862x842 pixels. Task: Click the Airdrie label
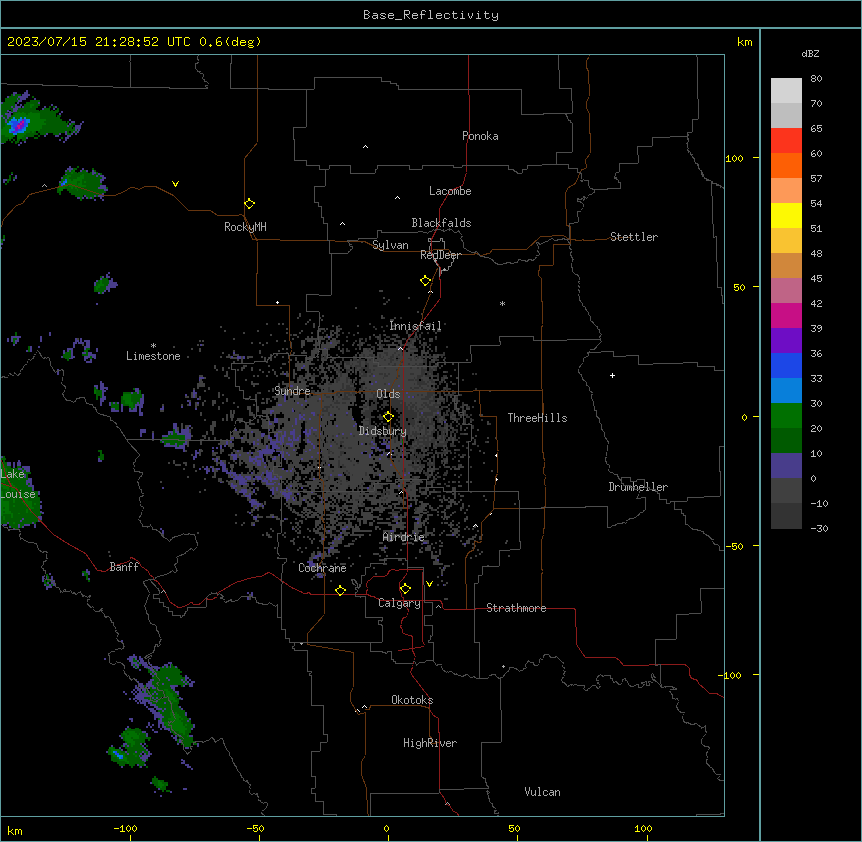[x=404, y=537]
